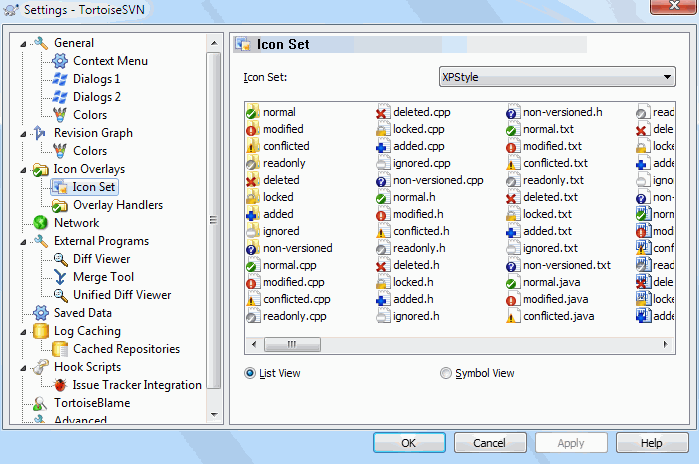Select the List View radio button
699x464 pixels.
coord(250,373)
